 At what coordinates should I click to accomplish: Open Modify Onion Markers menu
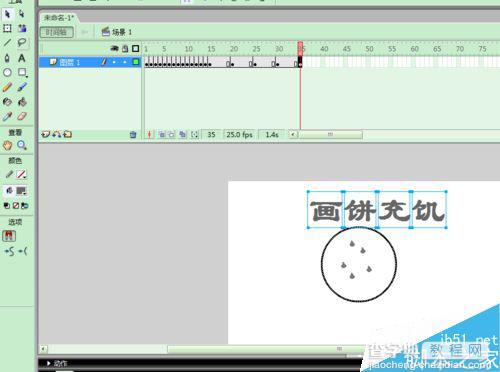(195, 135)
